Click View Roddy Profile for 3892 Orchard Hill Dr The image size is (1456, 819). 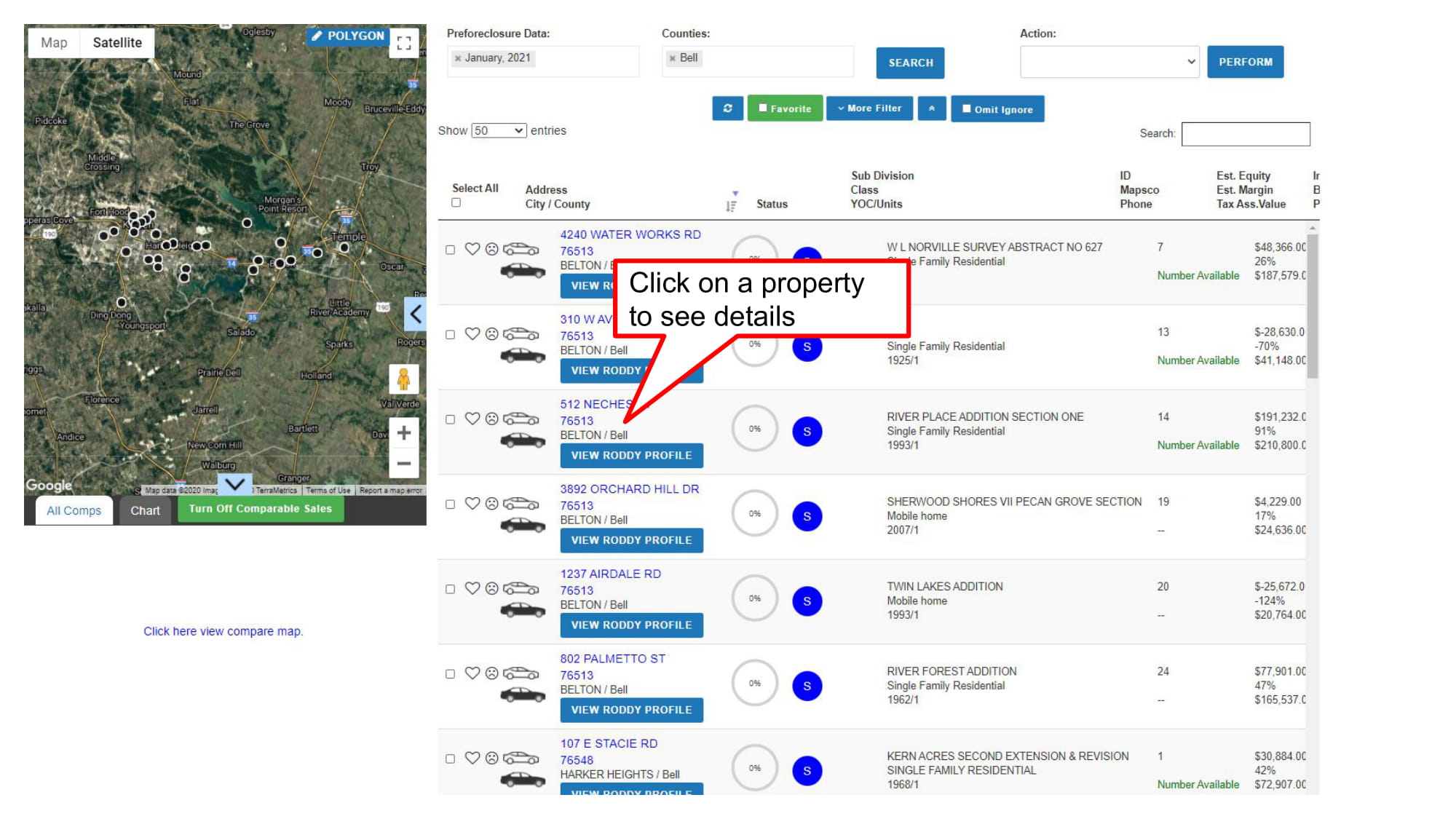tap(631, 540)
